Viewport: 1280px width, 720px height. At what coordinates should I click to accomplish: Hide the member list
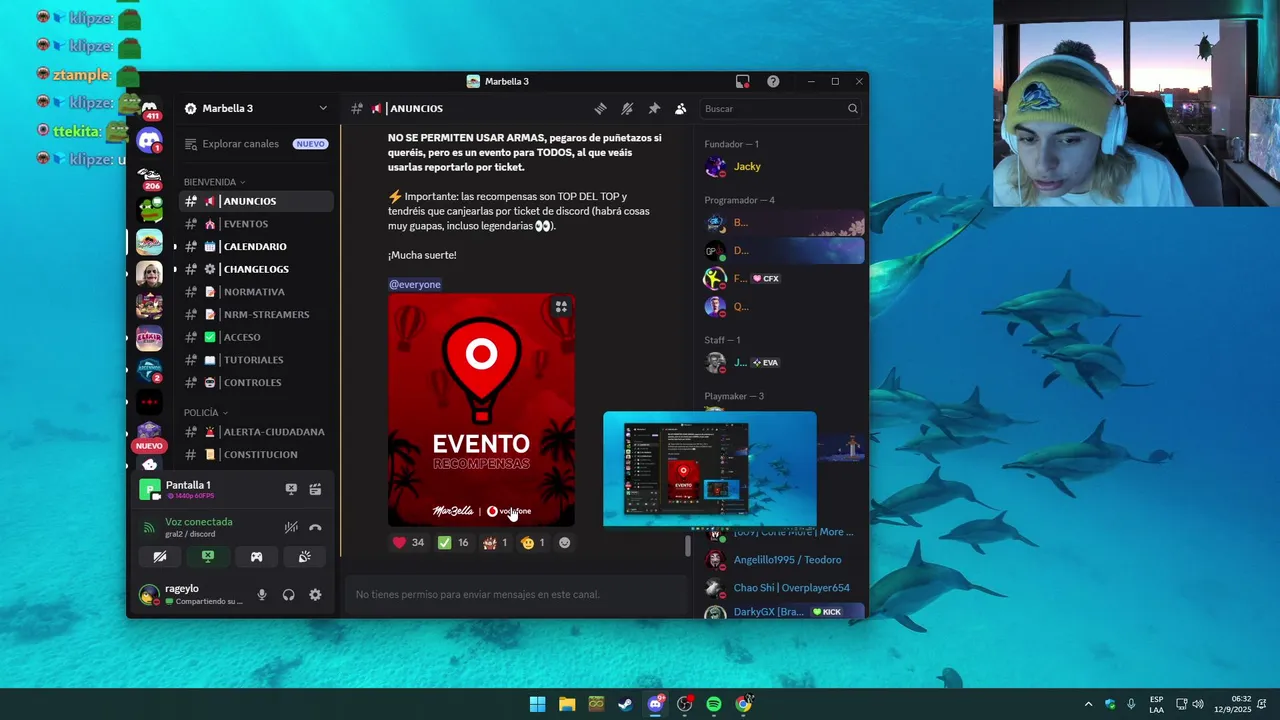(681, 109)
